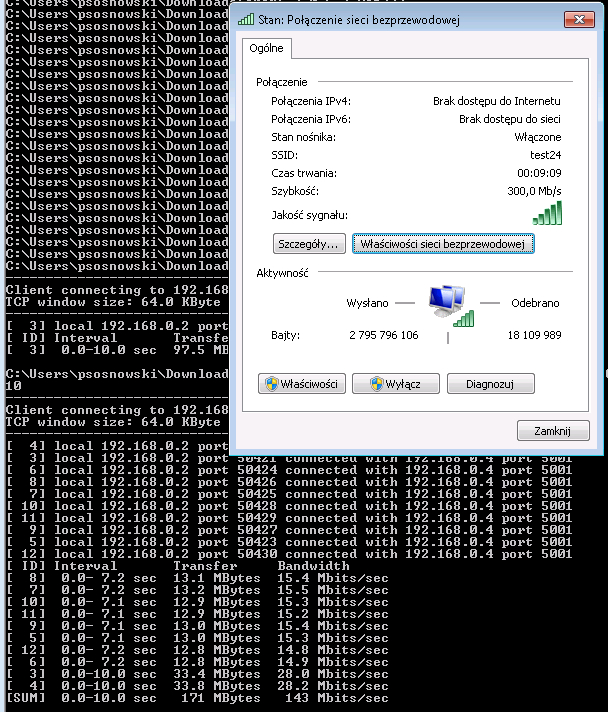The image size is (608, 712).
Task: Click the IPv4 status Brak dostępu do Internetu
Action: click(x=497, y=101)
